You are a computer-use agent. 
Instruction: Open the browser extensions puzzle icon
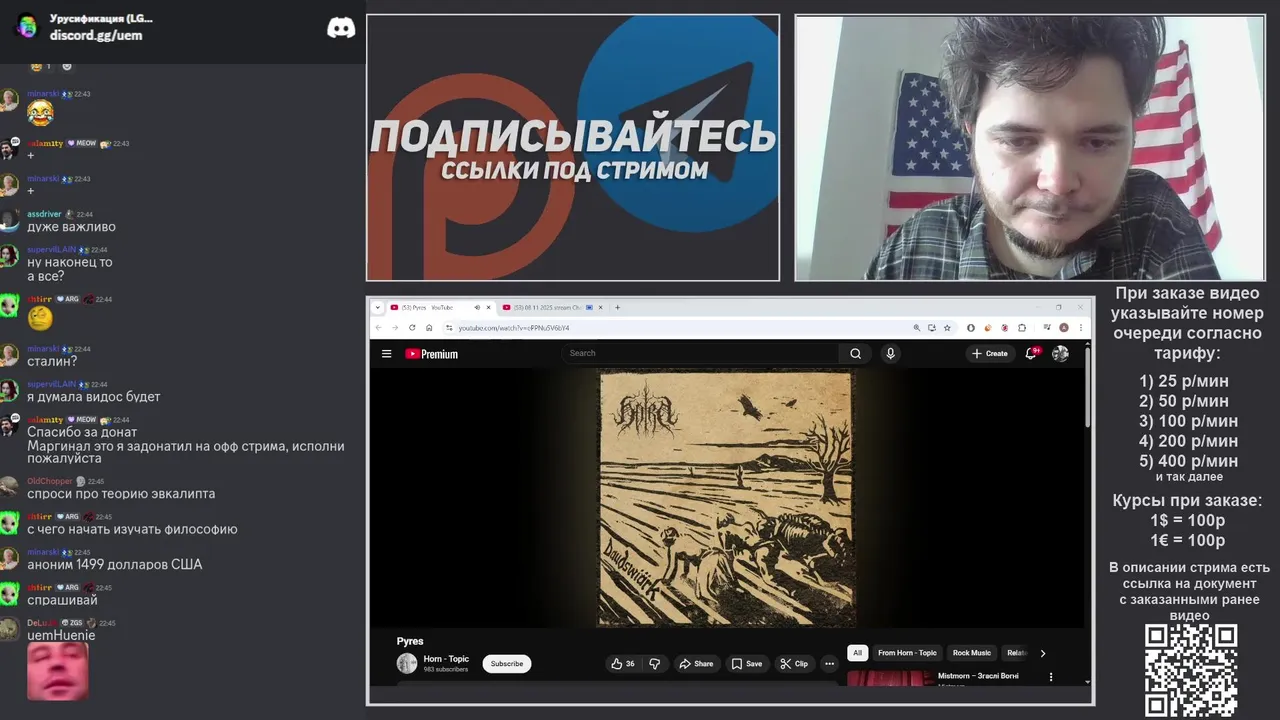(1022, 327)
